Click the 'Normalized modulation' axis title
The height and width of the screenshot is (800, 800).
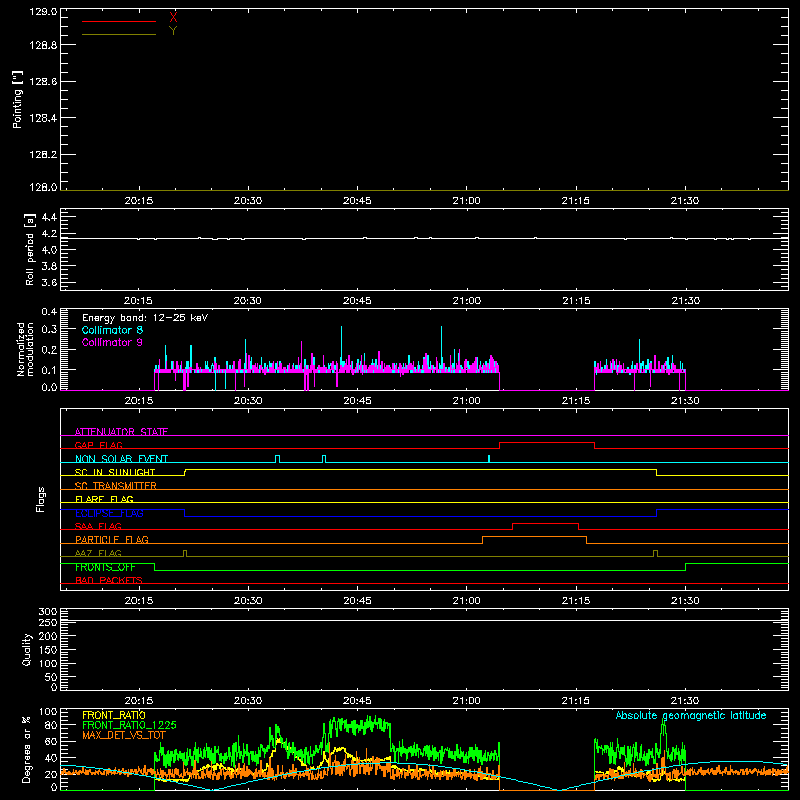[x=25, y=349]
